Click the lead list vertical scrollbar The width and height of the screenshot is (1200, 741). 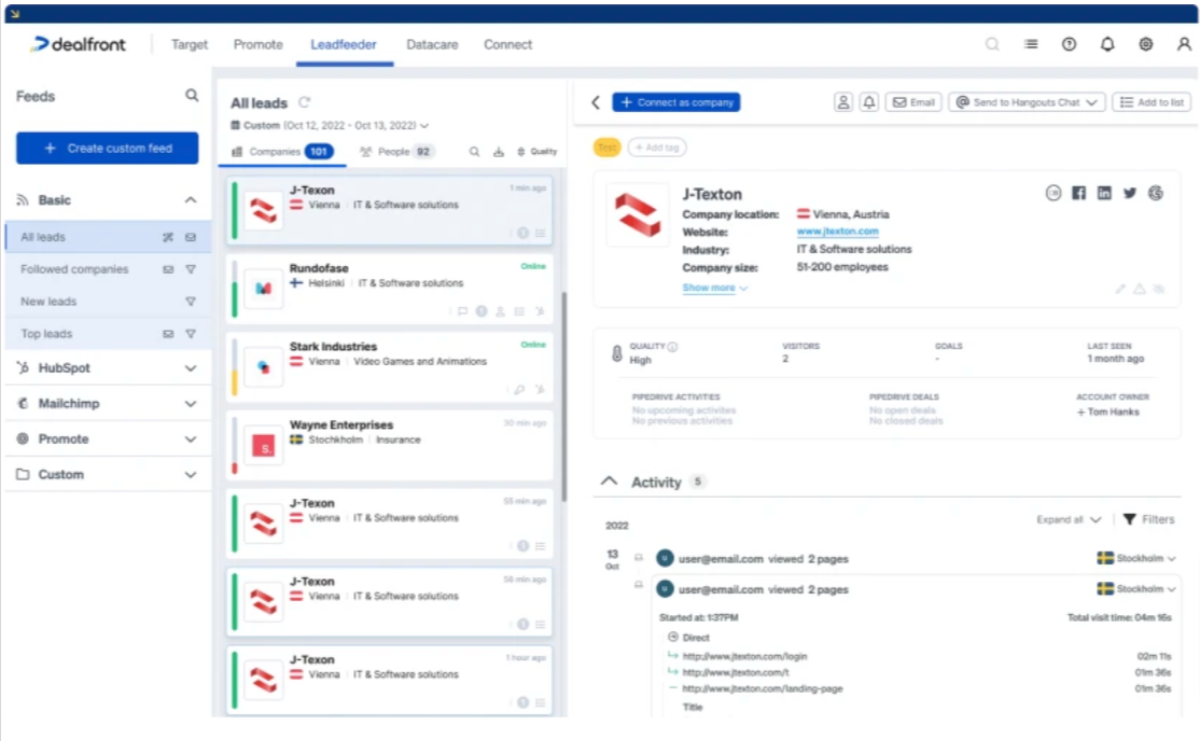point(565,397)
